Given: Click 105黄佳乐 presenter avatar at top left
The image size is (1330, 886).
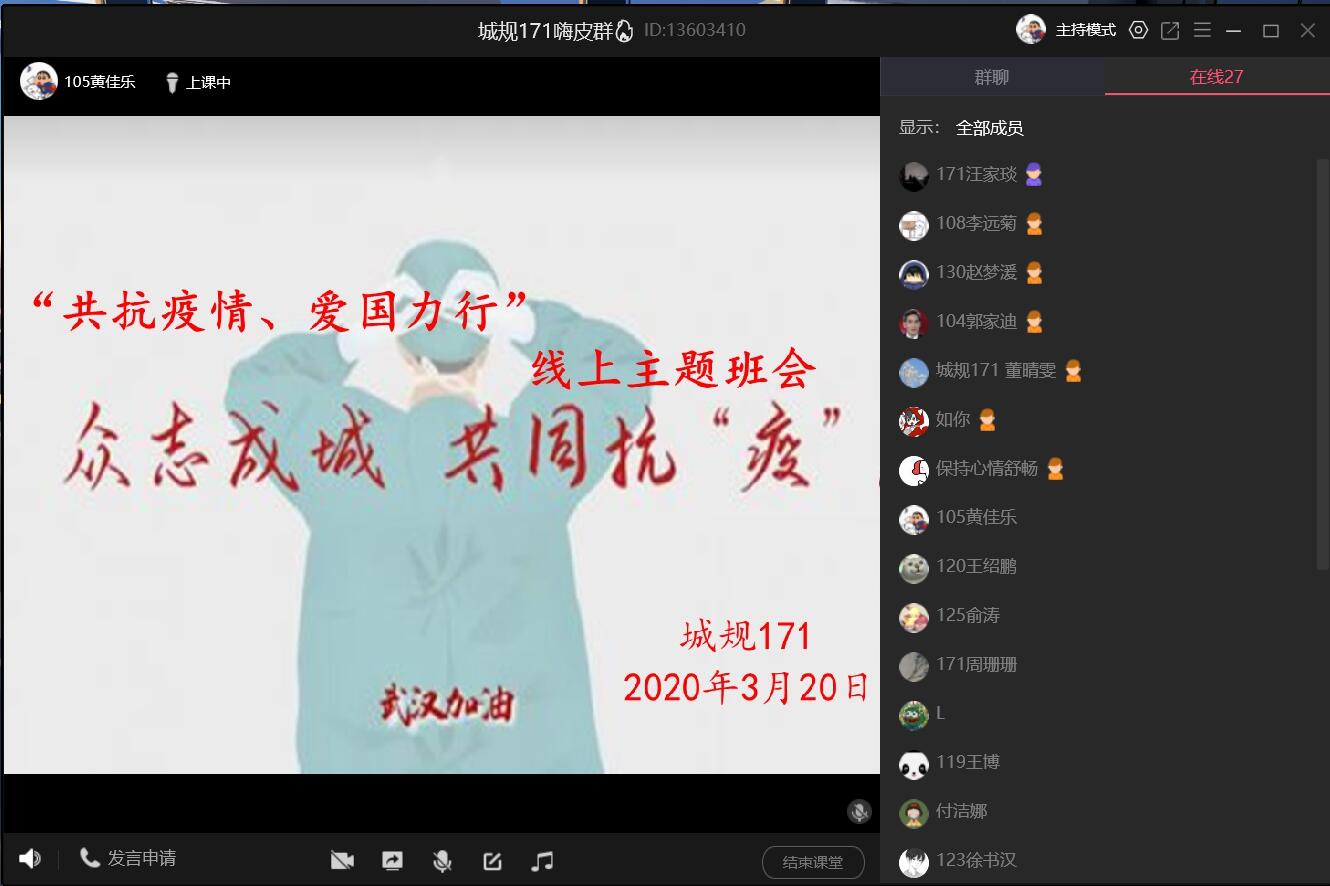Looking at the screenshot, I should point(38,81).
